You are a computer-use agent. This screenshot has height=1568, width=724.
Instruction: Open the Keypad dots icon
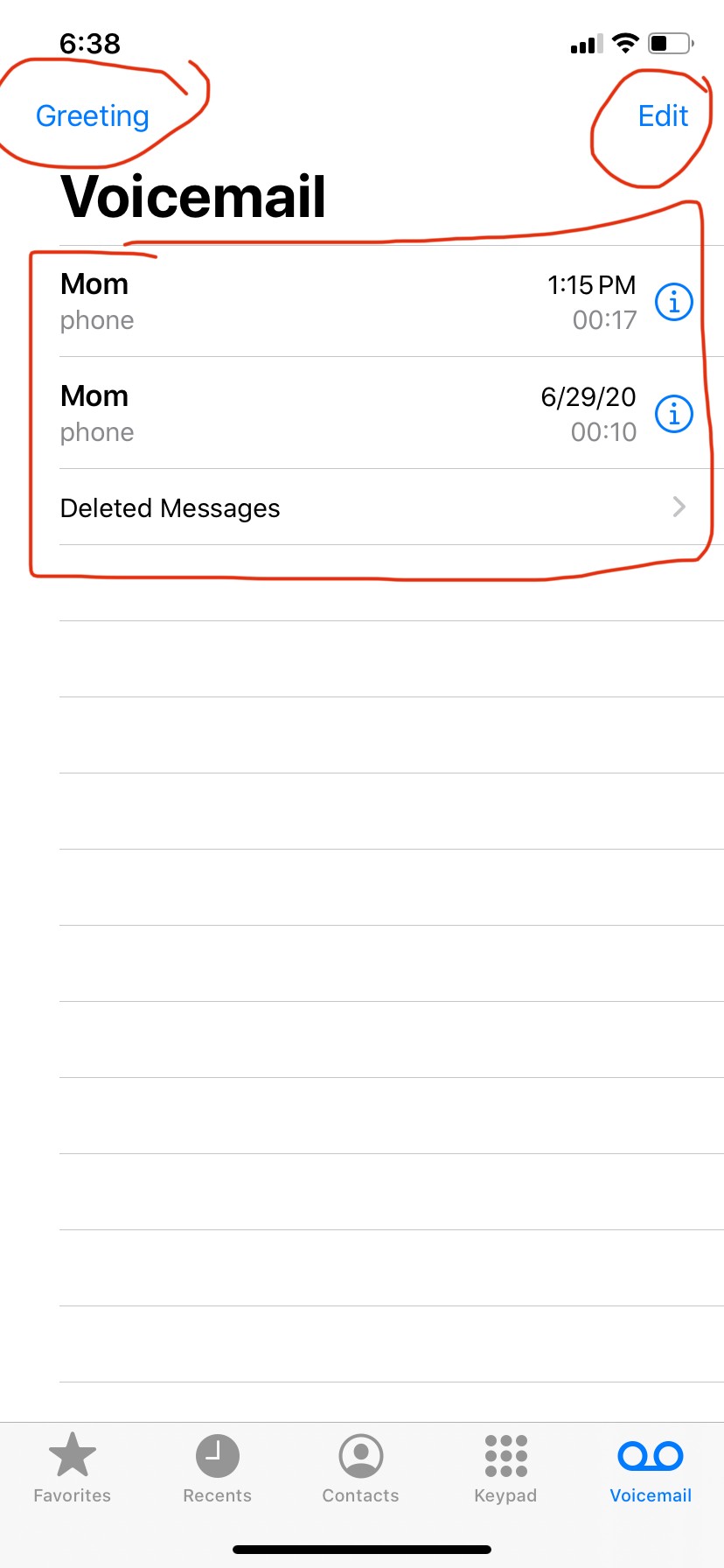(x=506, y=1456)
